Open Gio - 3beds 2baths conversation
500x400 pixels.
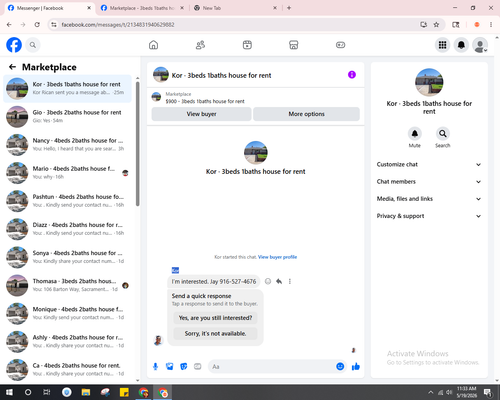click(x=67, y=117)
